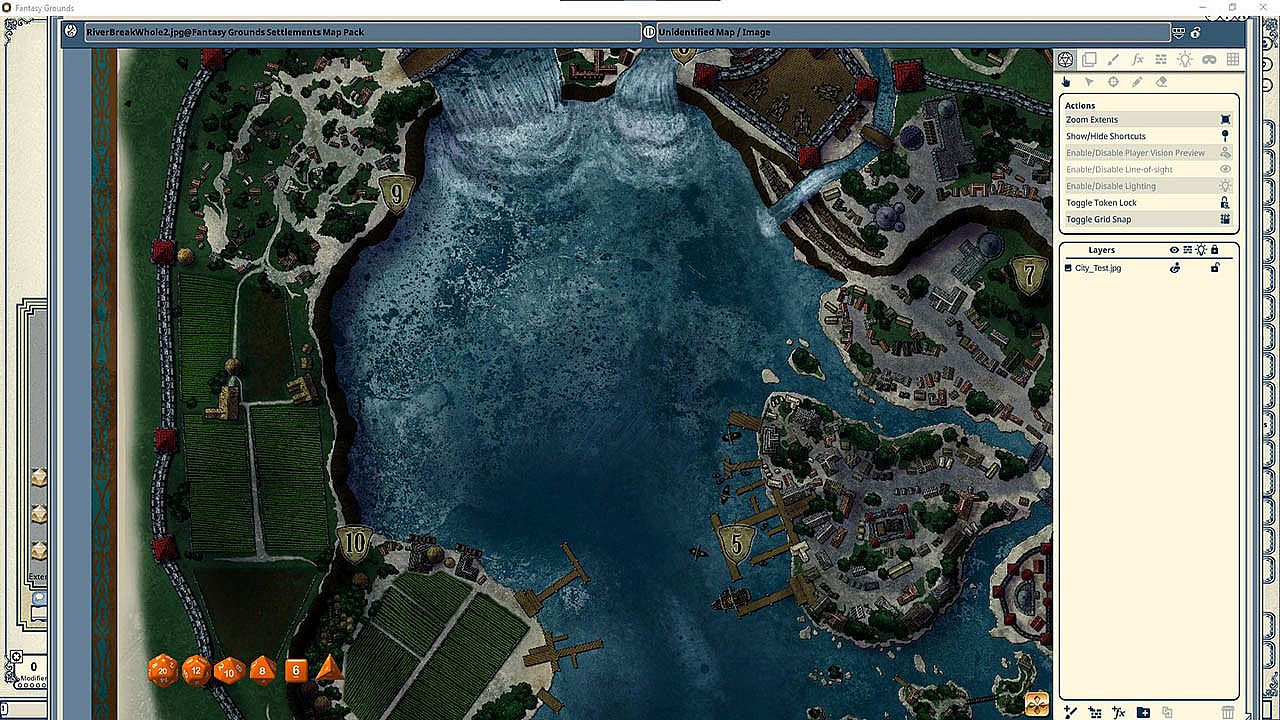This screenshot has width=1280, height=720.
Task: Pick the d12 die
Action: [196, 670]
